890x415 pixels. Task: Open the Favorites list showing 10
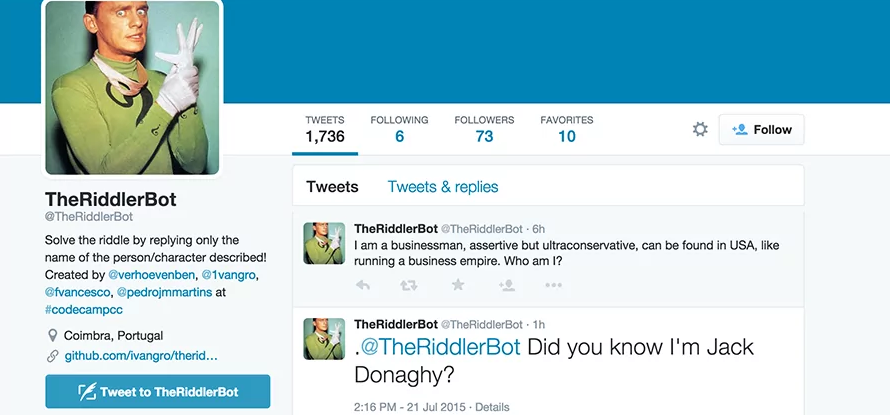[x=566, y=129]
